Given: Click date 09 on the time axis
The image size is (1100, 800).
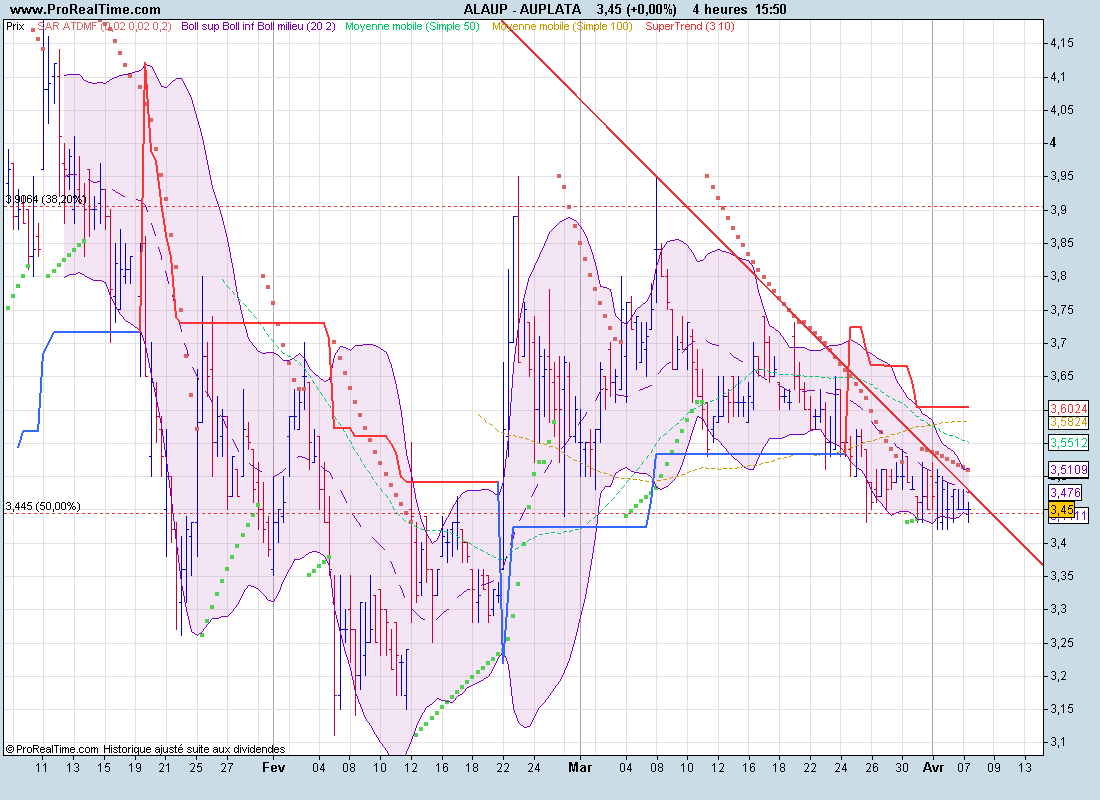Looking at the screenshot, I should pyautogui.click(x=994, y=768).
